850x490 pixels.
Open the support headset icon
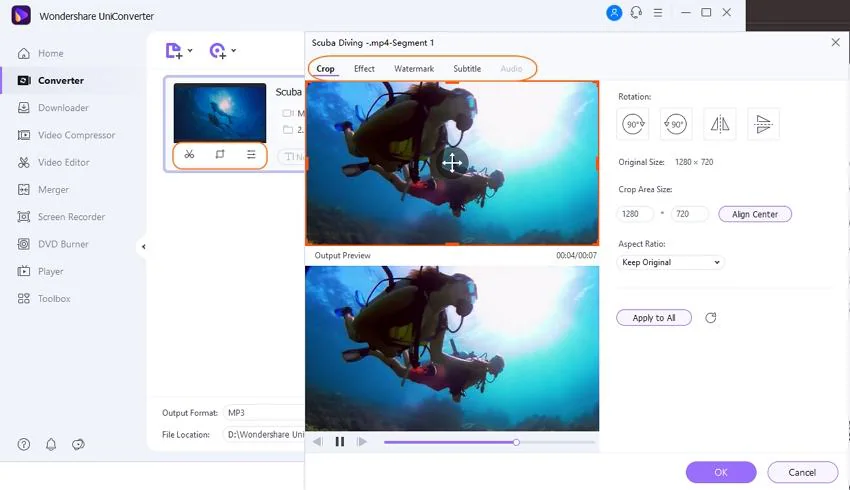click(636, 12)
